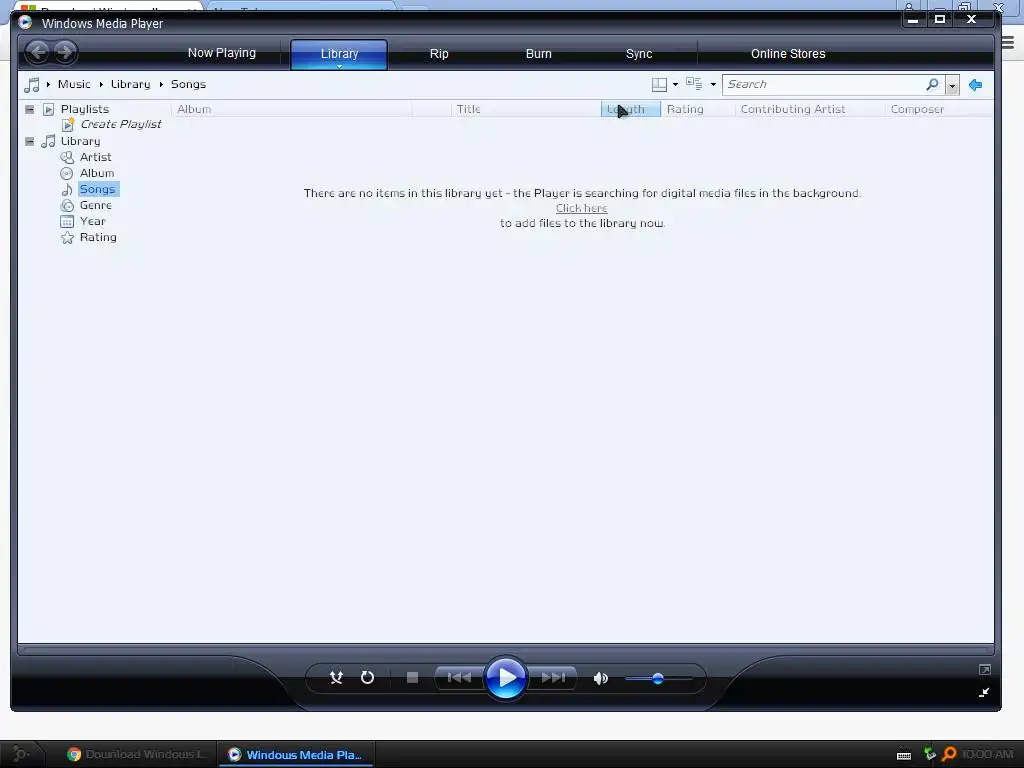The width and height of the screenshot is (1024, 768).
Task: Sort by the Title column header
Action: (x=526, y=109)
